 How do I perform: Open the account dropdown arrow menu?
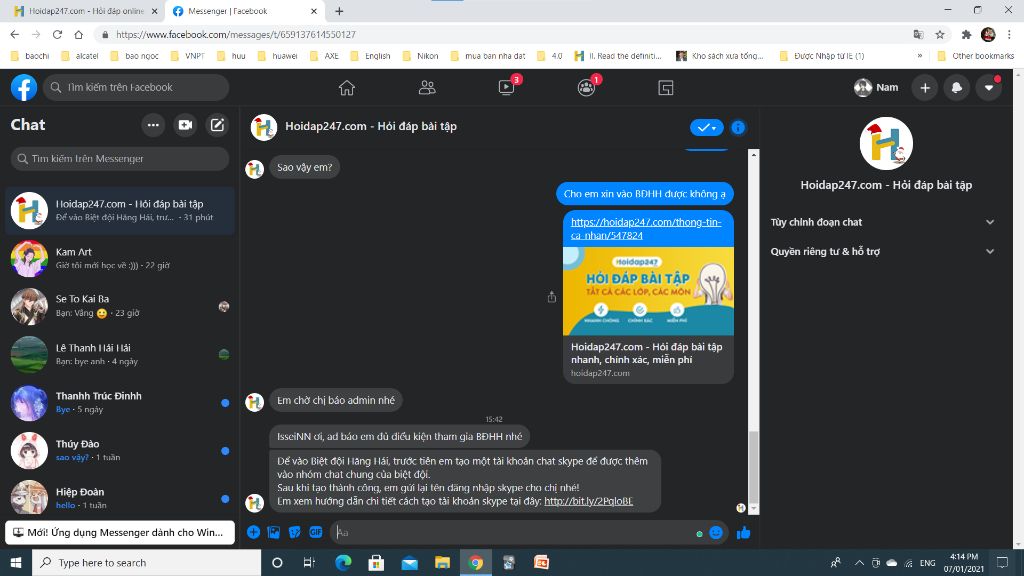pyautogui.click(x=989, y=88)
